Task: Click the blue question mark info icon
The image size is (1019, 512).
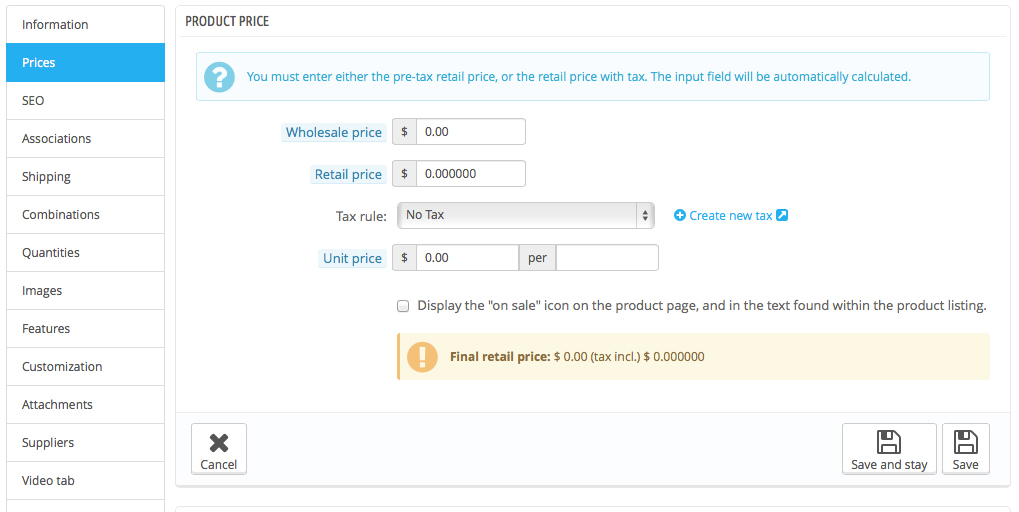Action: point(219,76)
